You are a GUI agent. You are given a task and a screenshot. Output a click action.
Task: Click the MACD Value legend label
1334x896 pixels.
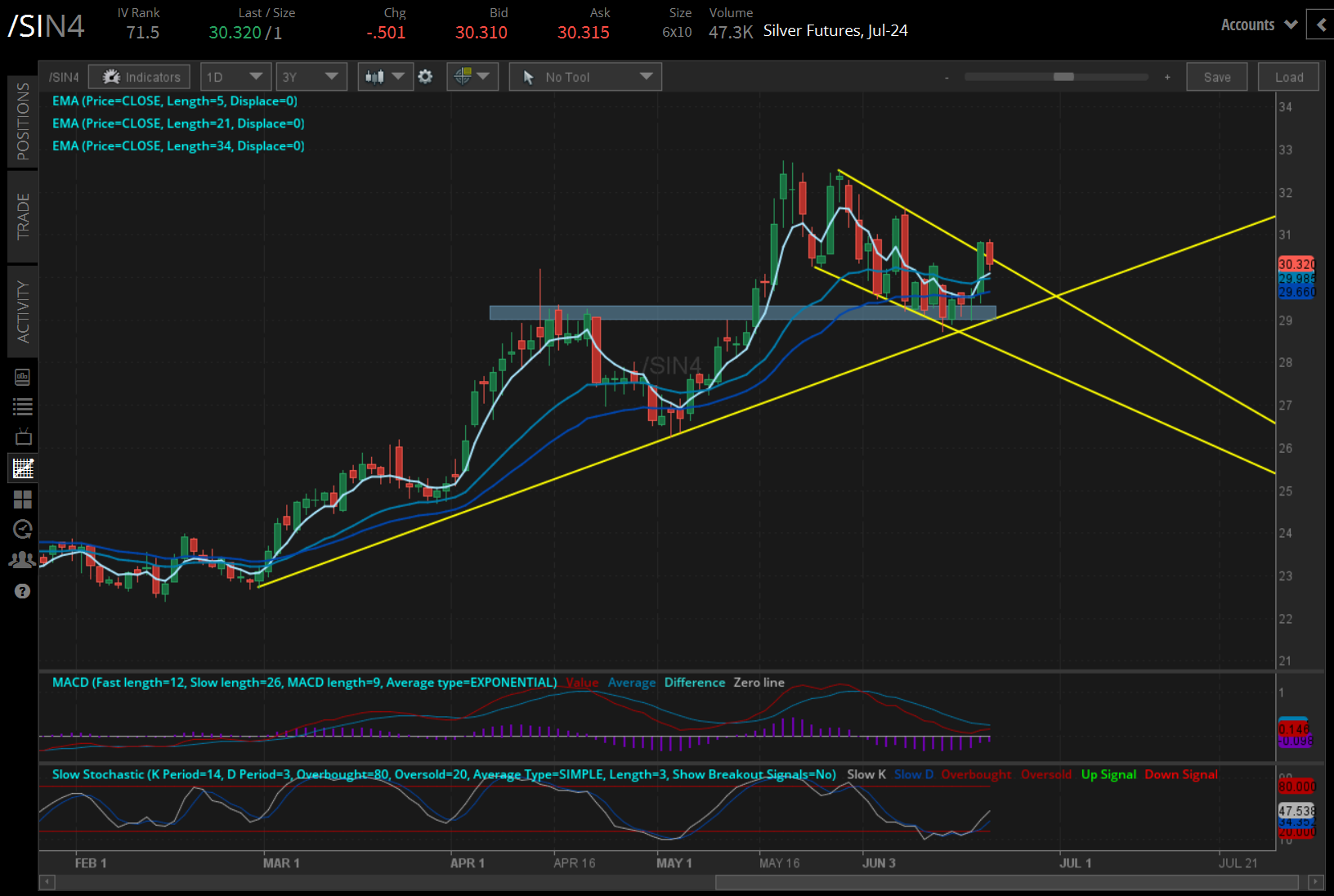(582, 683)
